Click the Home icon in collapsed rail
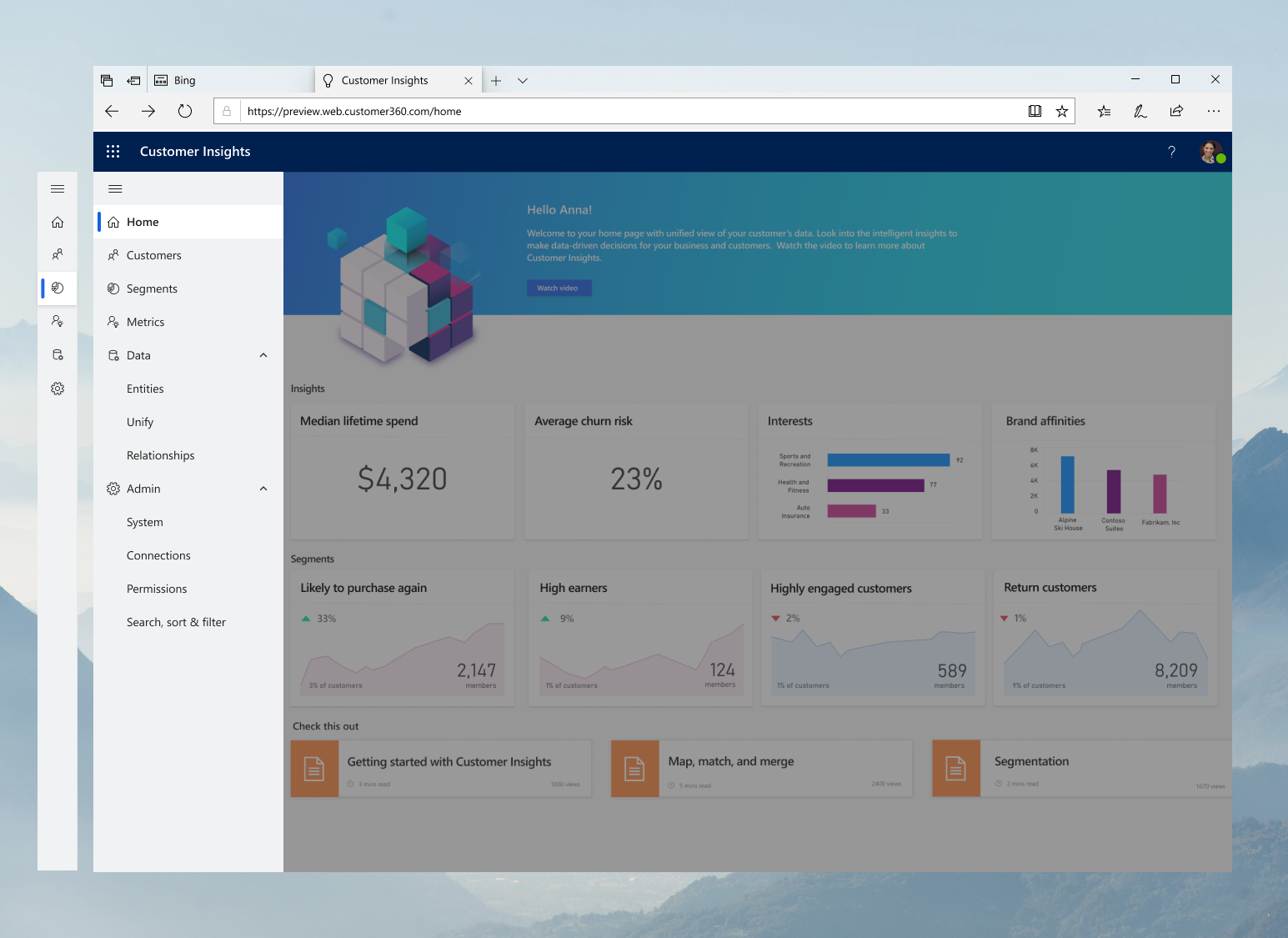The image size is (1288, 938). tap(58, 222)
